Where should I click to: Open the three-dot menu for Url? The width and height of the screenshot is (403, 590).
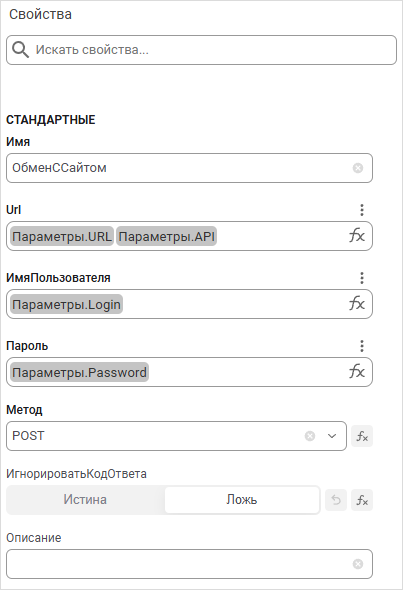(x=362, y=210)
